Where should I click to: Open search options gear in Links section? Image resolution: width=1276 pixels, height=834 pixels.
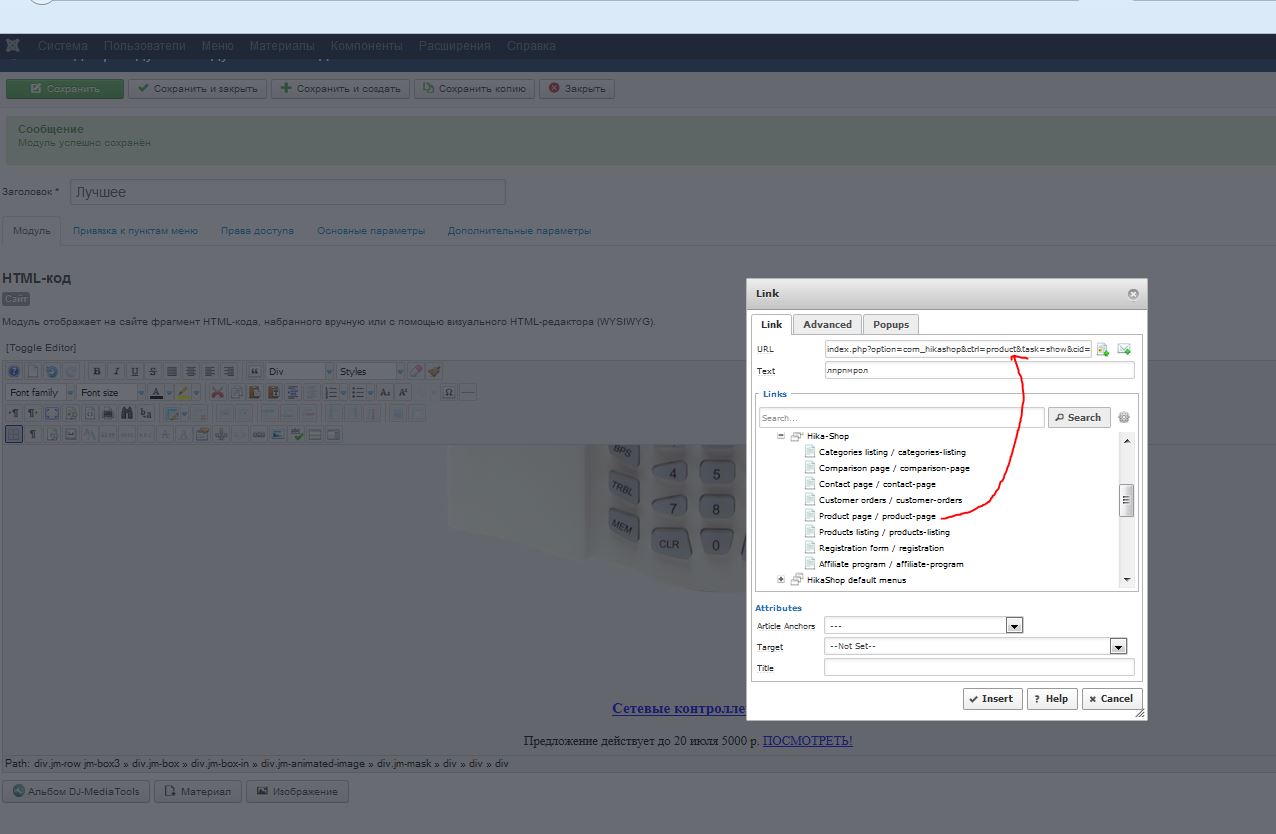1124,418
